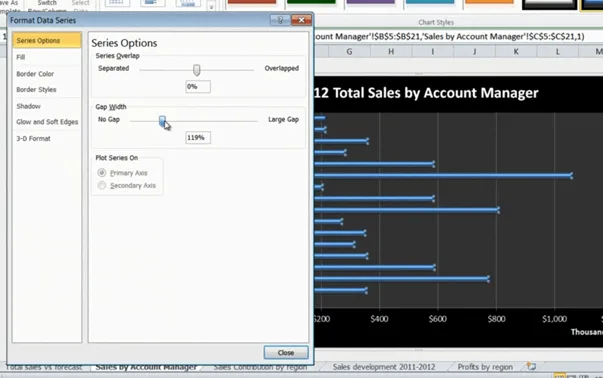Select column H header
This screenshot has height=378, width=603.
(391, 52)
